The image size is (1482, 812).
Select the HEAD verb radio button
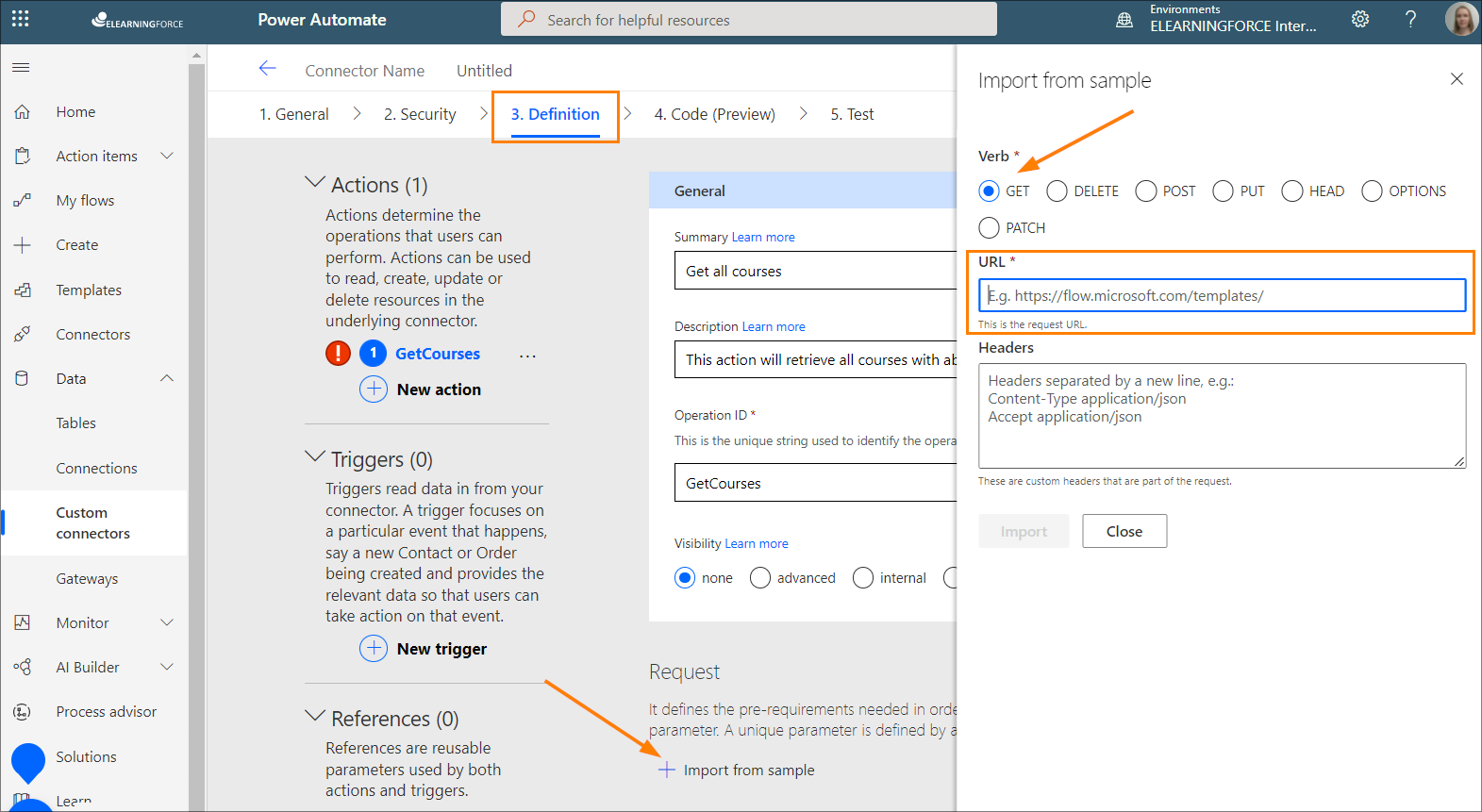click(x=1292, y=191)
